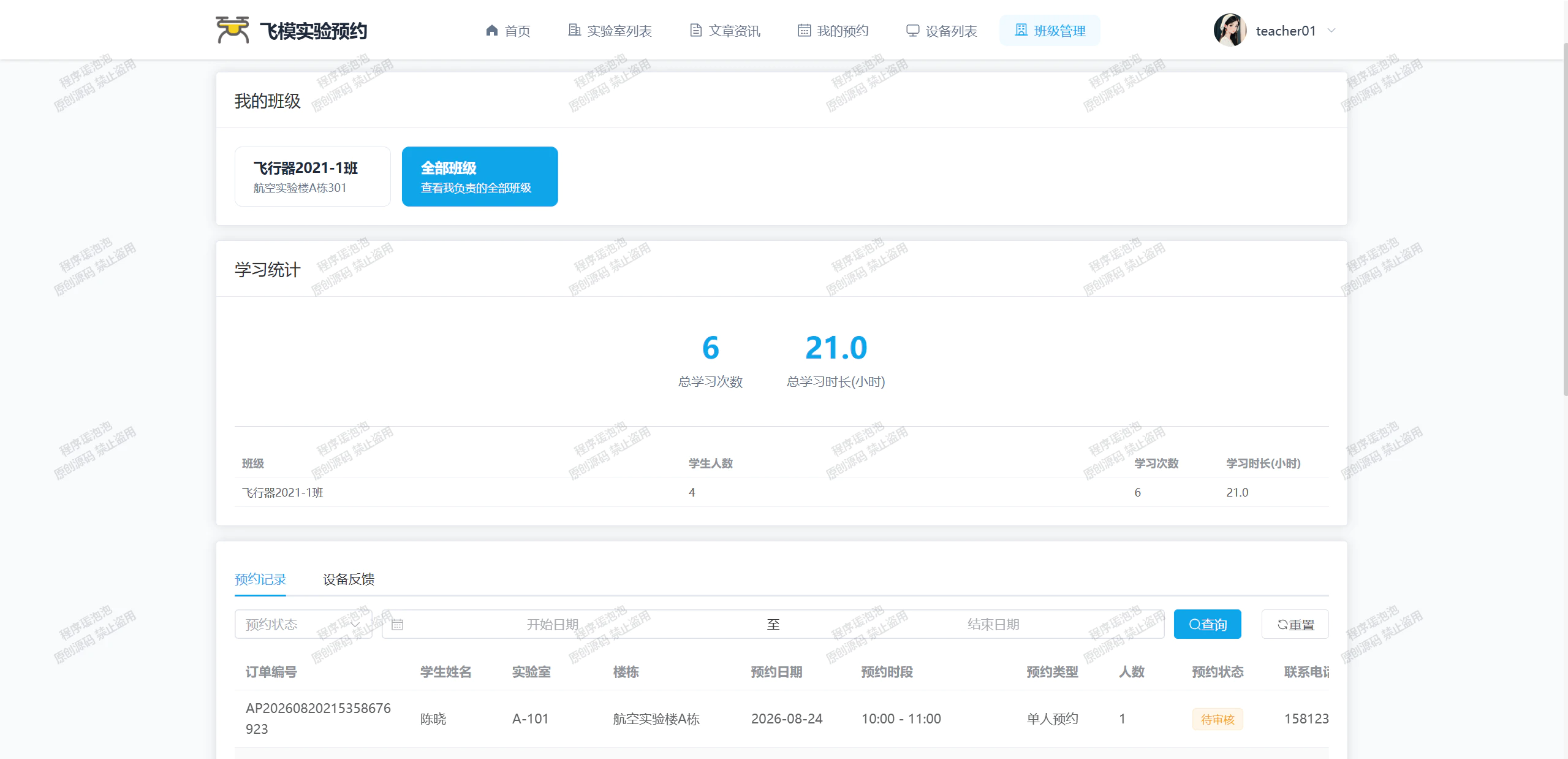Click the 学生姓名 column header
The height and width of the screenshot is (759, 1568).
pyautogui.click(x=446, y=672)
